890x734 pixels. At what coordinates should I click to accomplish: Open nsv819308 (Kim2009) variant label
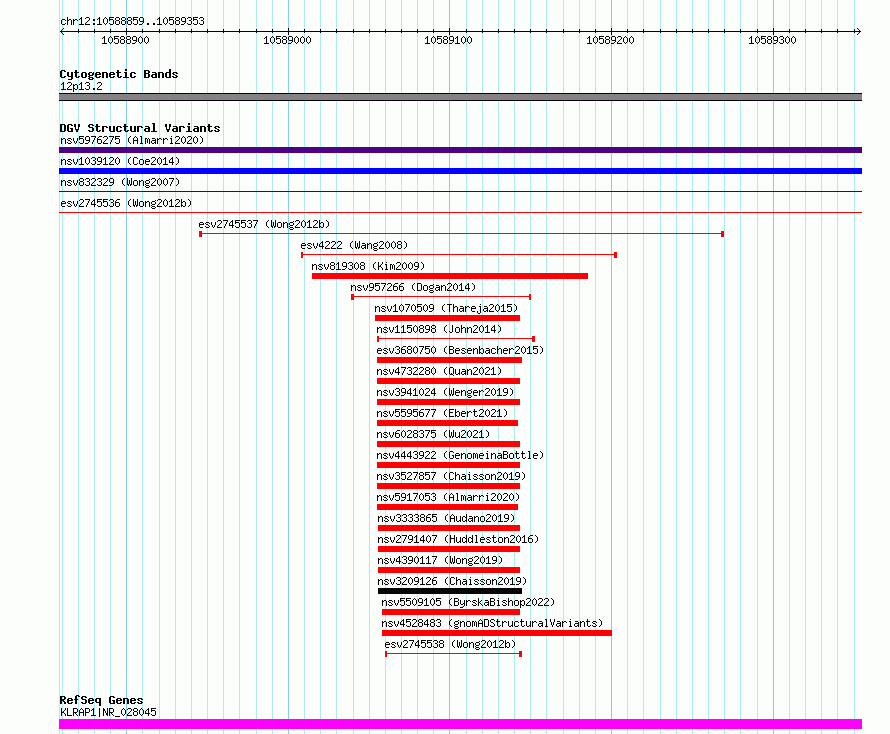click(368, 266)
